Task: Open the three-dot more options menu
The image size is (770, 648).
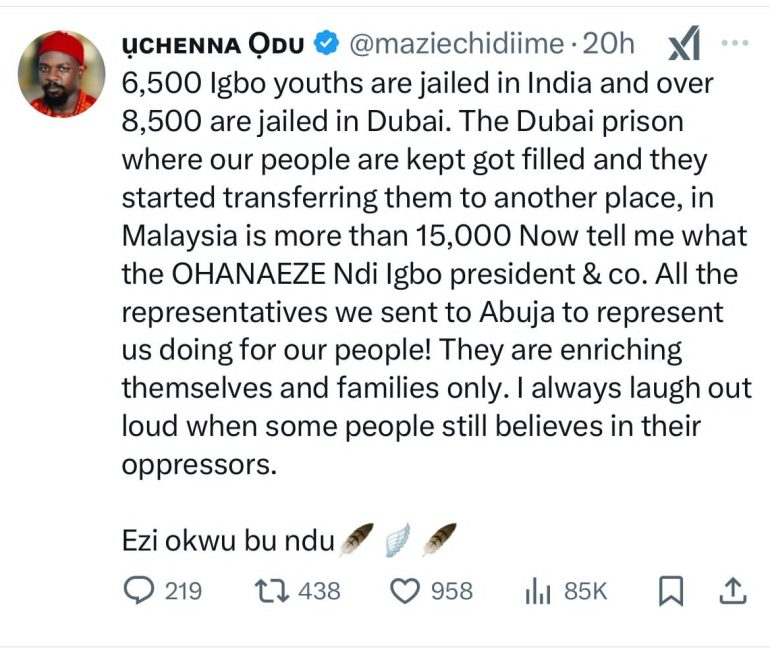Action: tap(735, 44)
